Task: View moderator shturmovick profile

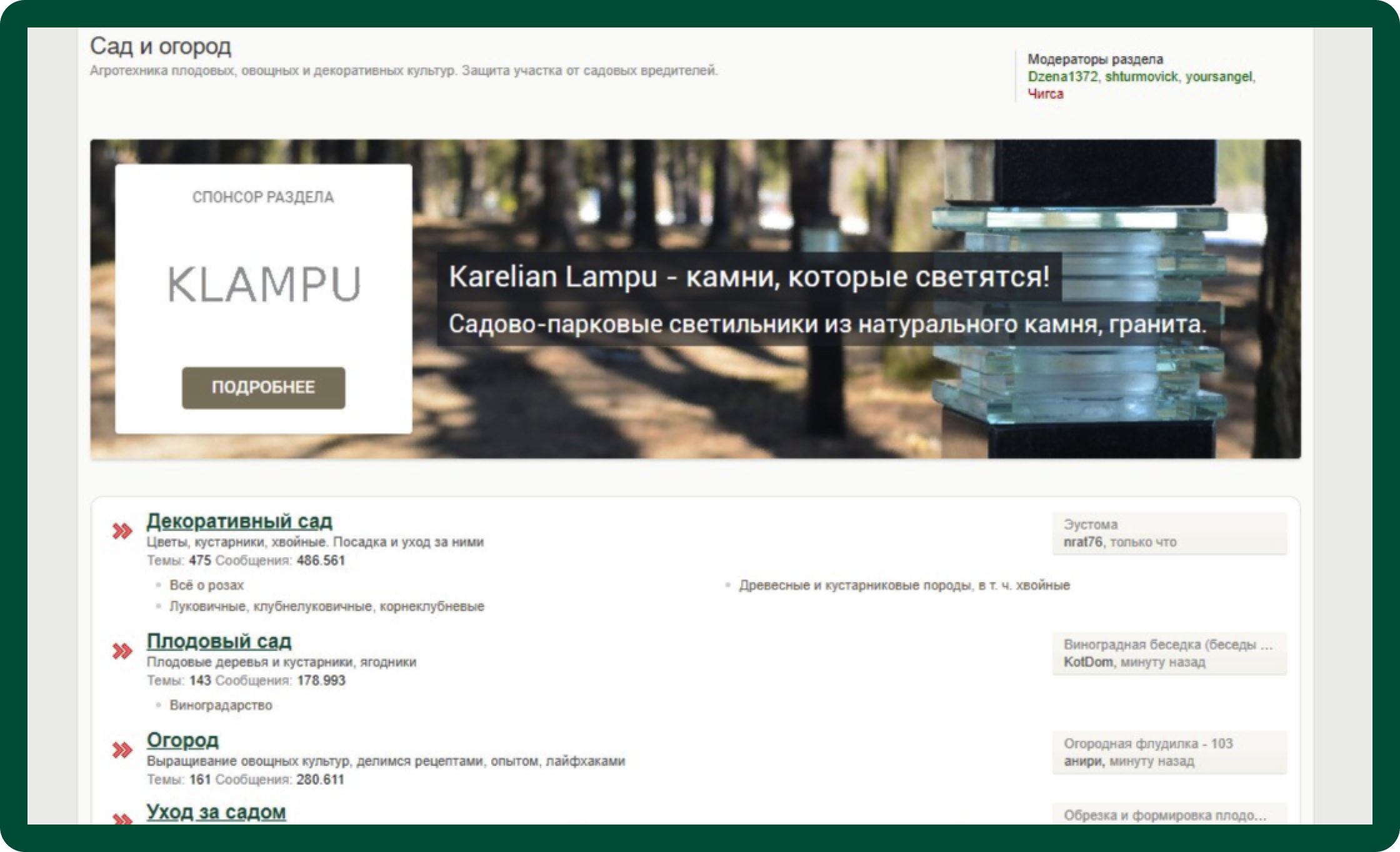Action: tap(1141, 77)
